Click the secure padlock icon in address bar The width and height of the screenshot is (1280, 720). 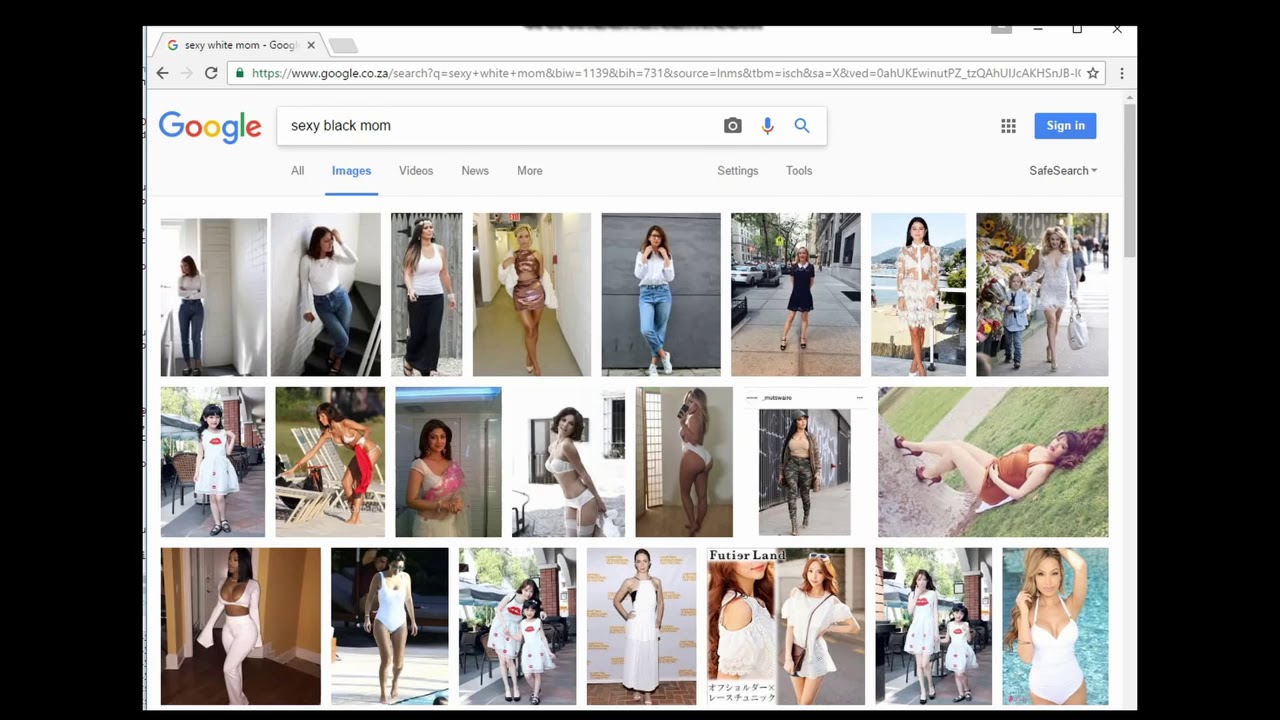tap(239, 73)
